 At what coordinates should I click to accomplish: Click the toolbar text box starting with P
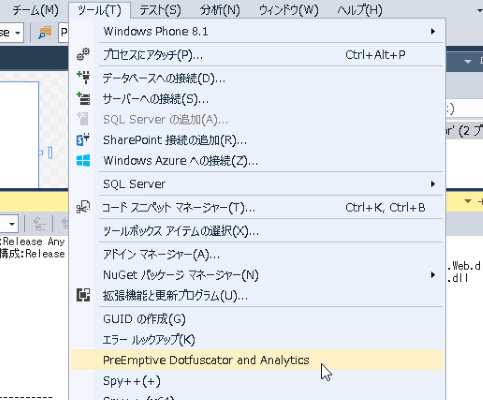coord(64,32)
